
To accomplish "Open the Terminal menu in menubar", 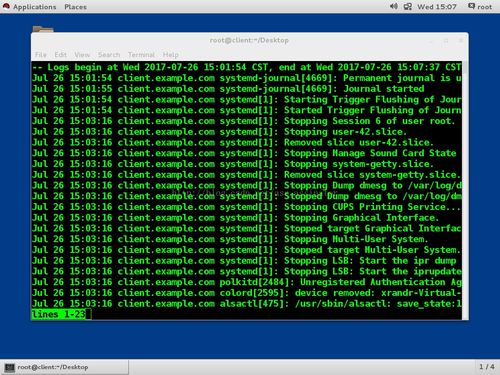I will pyautogui.click(x=141, y=55).
